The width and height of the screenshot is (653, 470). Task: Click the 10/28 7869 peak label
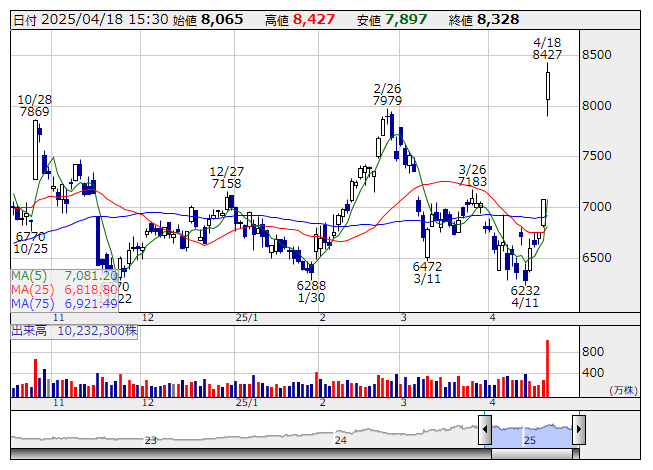tap(35, 106)
